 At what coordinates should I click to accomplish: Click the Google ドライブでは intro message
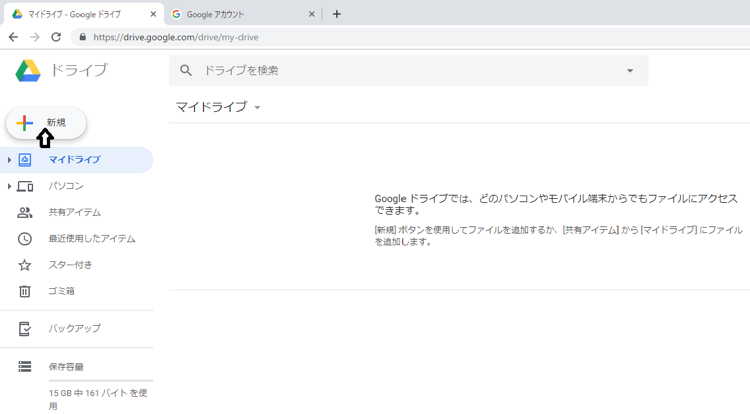[x=556, y=205]
